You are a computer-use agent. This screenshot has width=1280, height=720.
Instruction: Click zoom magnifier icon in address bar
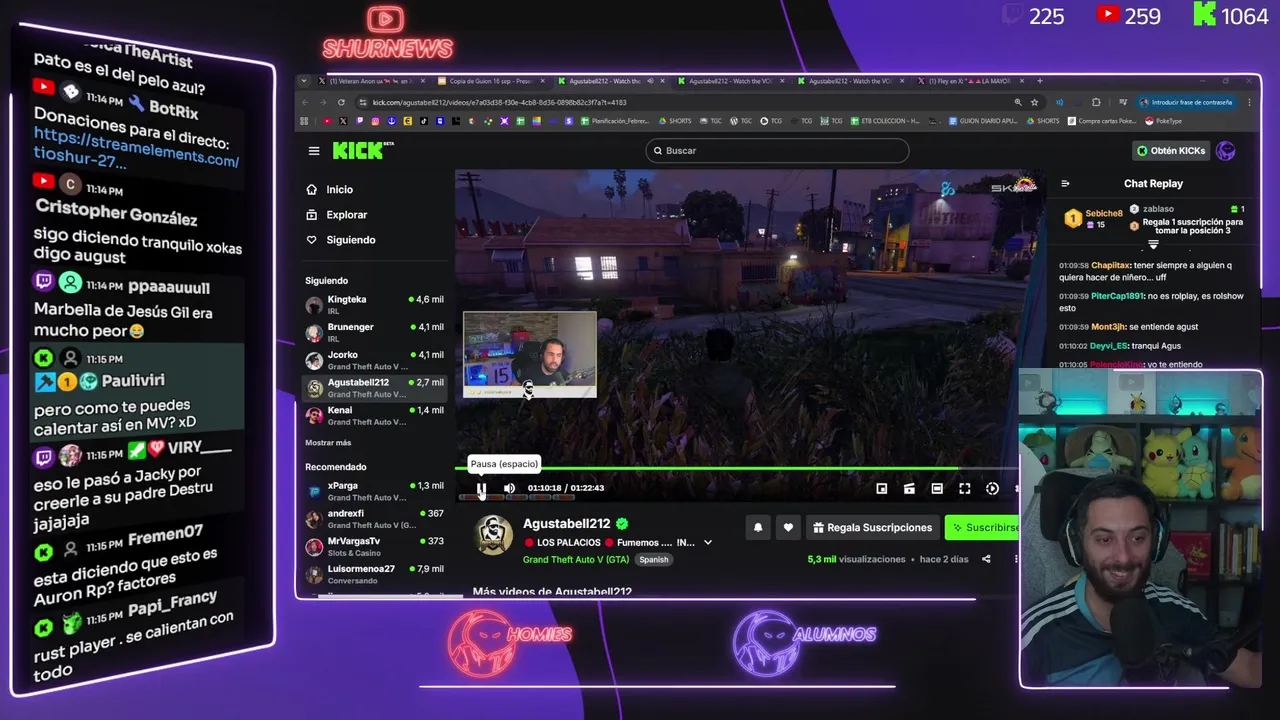tap(1018, 102)
